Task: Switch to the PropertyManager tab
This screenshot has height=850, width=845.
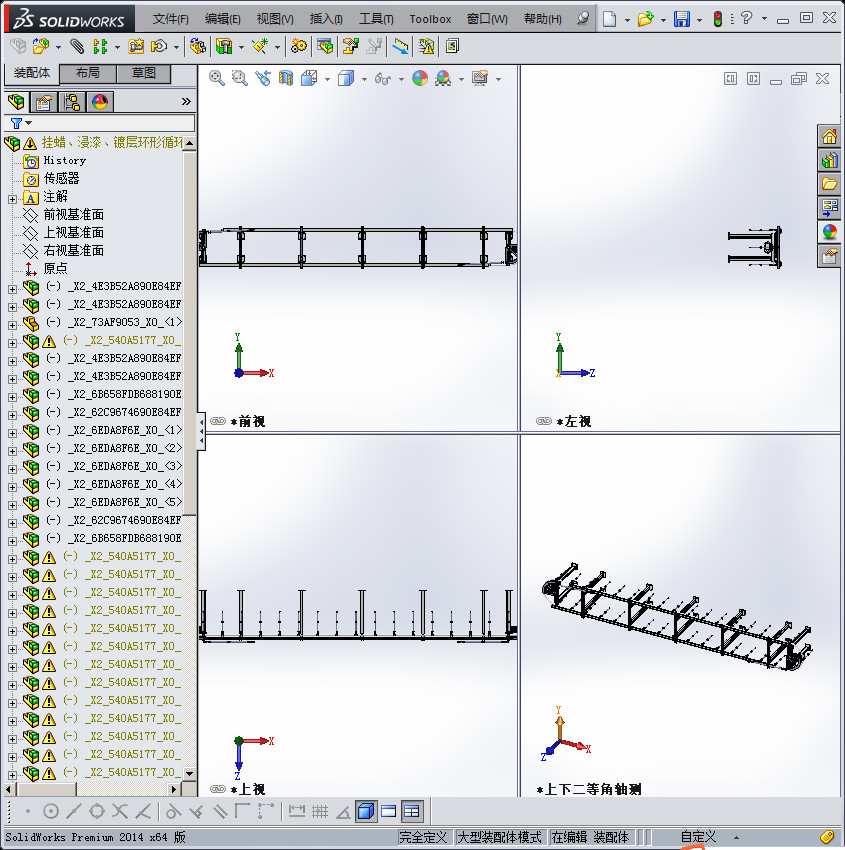Action: click(x=44, y=101)
